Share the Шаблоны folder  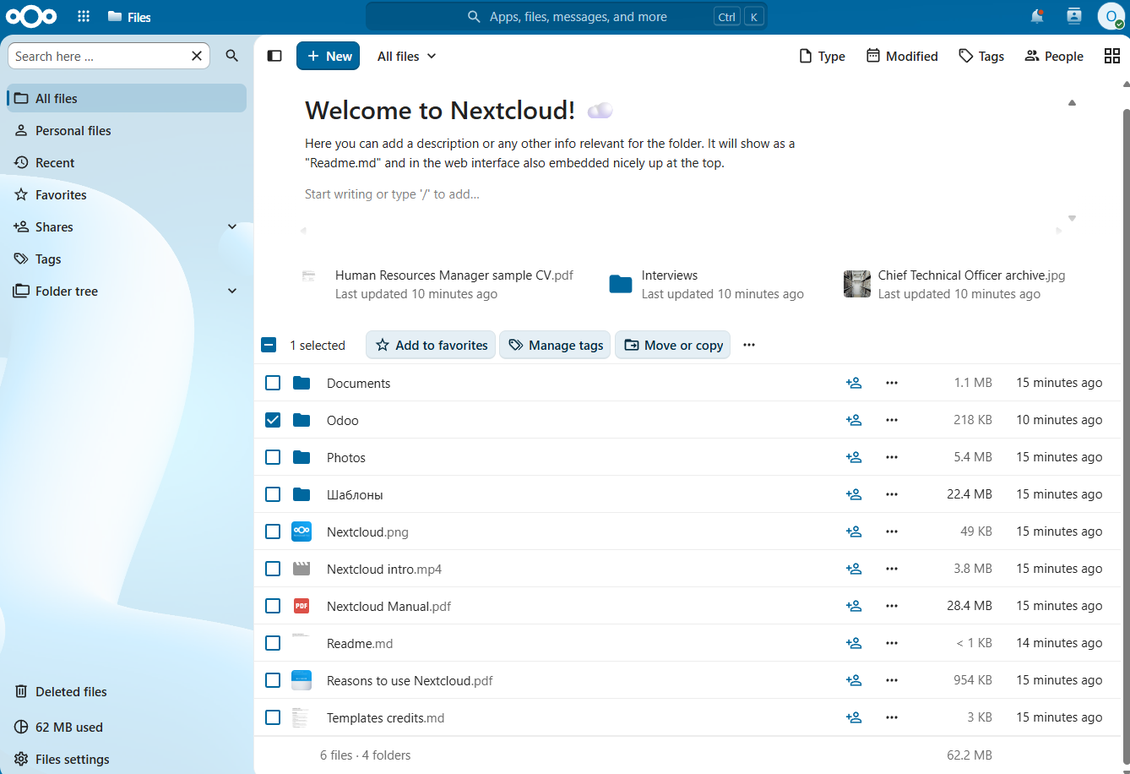(853, 494)
